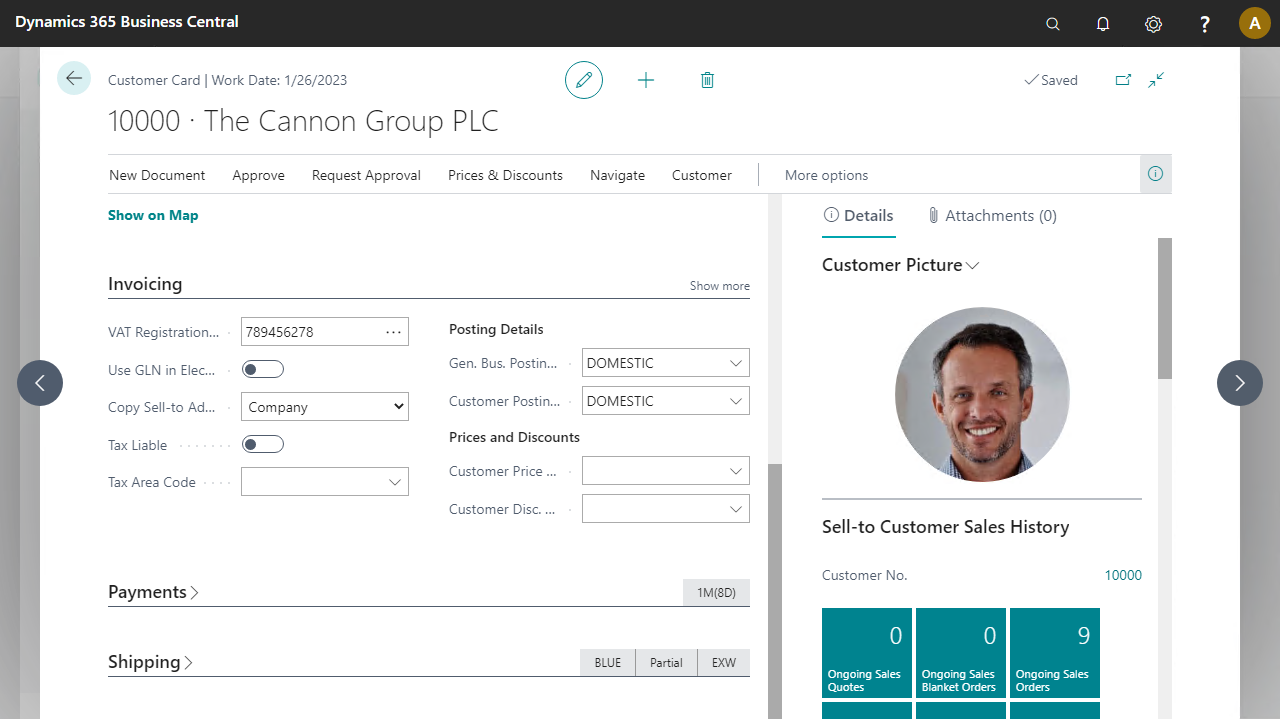The image size is (1280, 720).
Task: Toggle Use GLN in Electronic Documents
Action: click(263, 370)
